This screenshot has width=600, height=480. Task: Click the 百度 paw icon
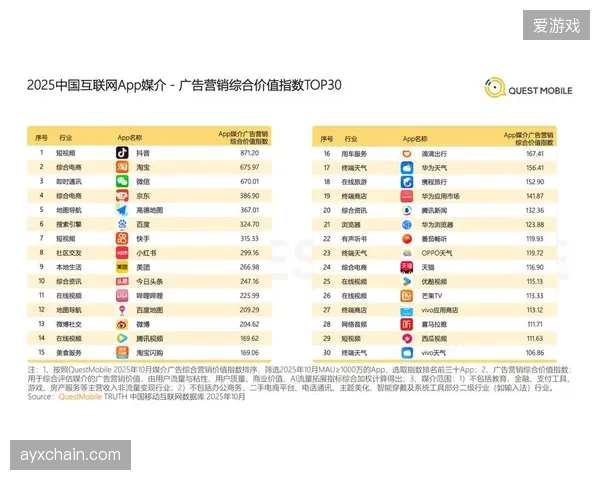pos(122,224)
